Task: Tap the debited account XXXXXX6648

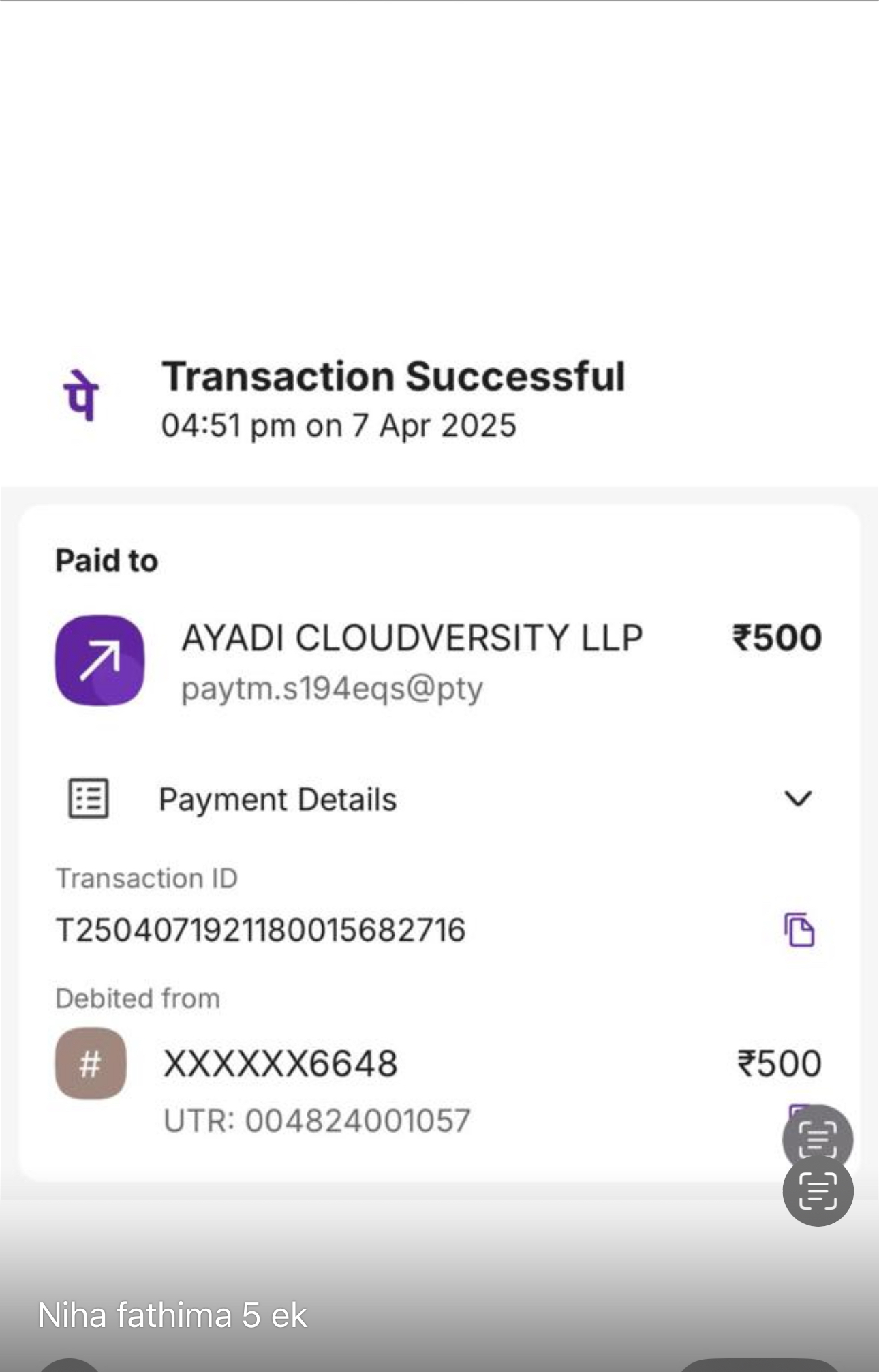Action: pos(281,1063)
